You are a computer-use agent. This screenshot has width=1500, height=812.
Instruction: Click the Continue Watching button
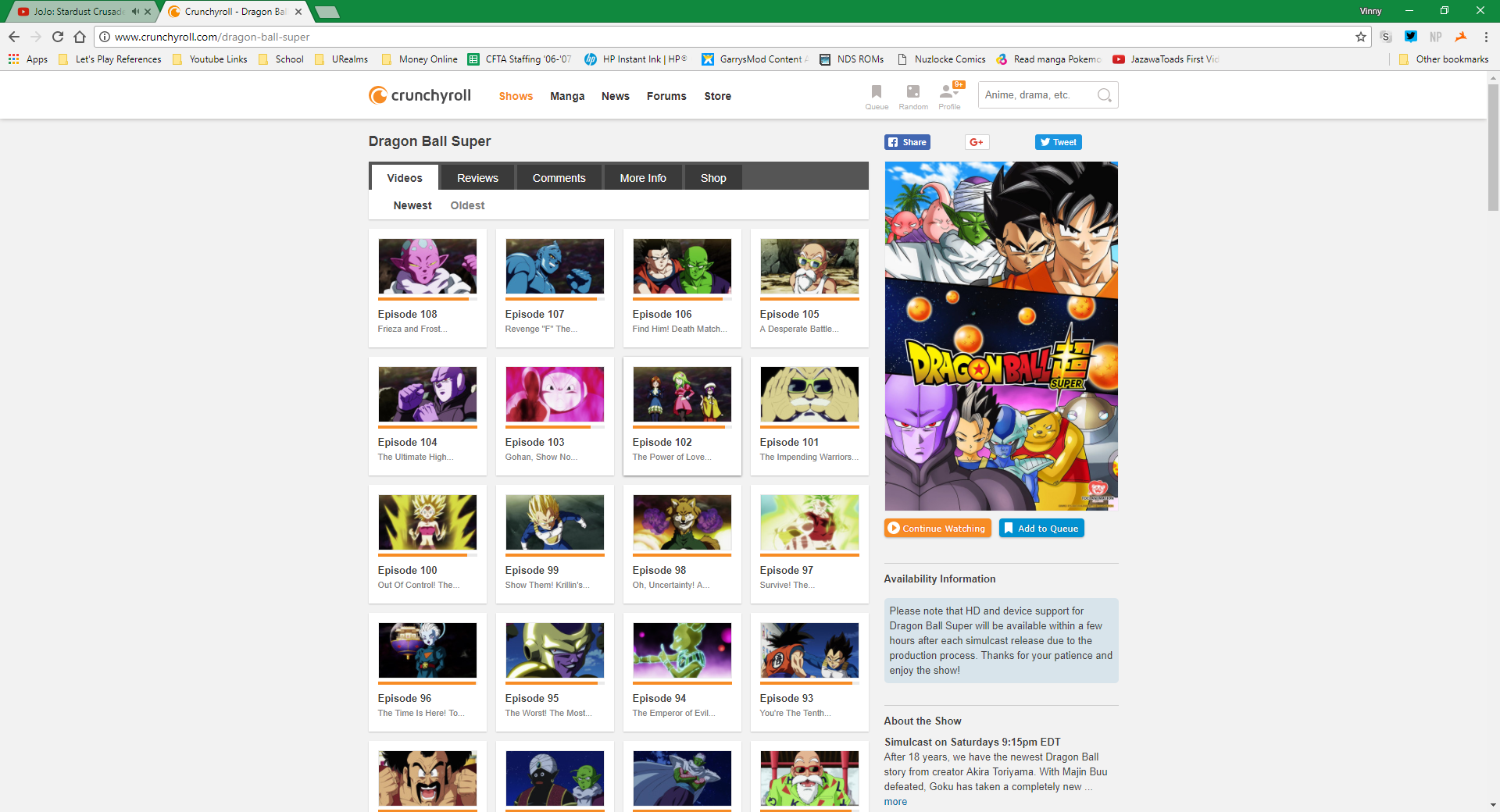[x=937, y=529]
